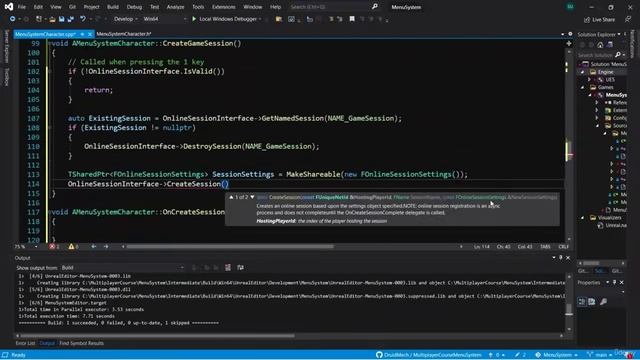Click the yellow warning count icon below editor
Screen dimensions: 640x360
pyautogui.click(x=71, y=247)
